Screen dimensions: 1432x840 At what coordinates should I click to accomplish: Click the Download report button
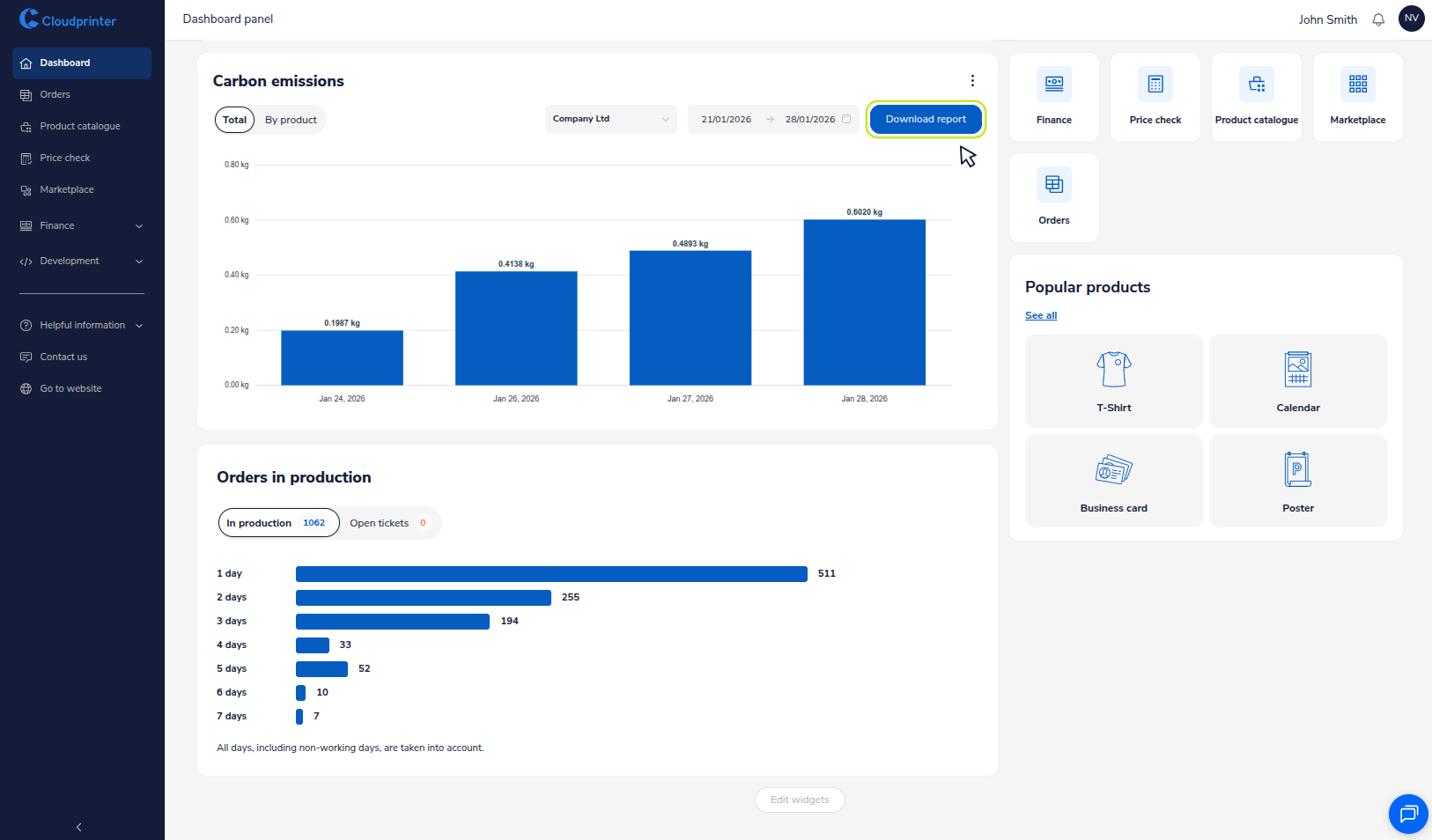925,119
